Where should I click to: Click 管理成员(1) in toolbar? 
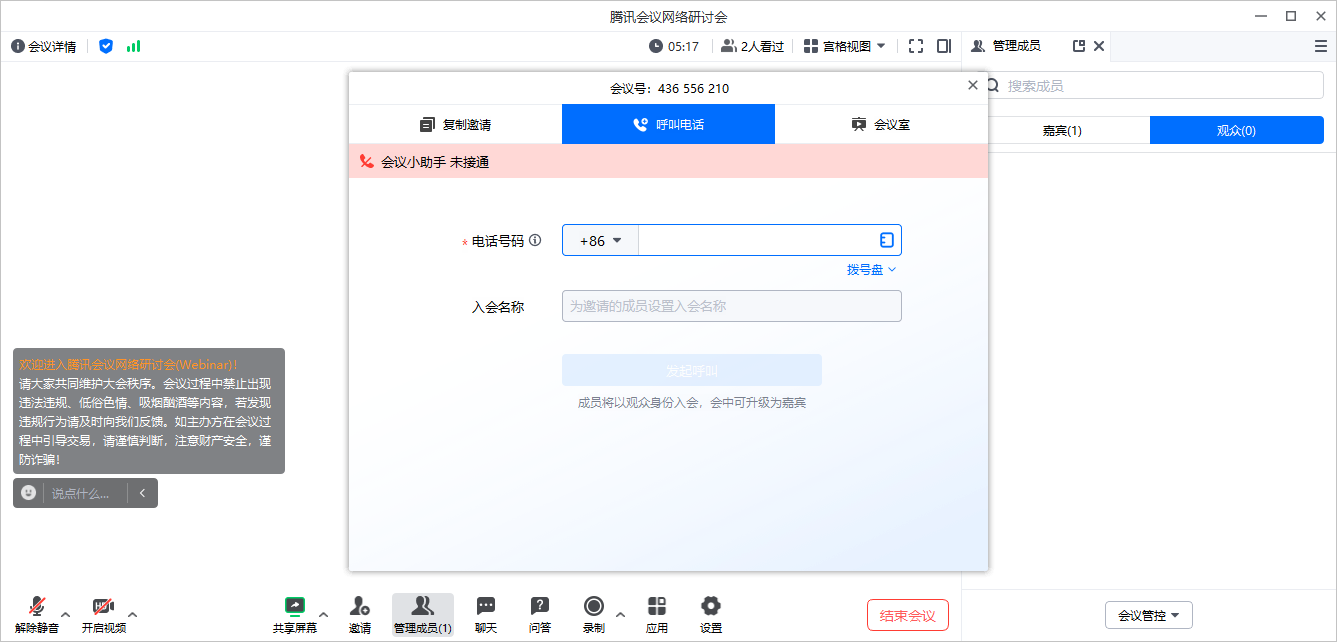(423, 613)
